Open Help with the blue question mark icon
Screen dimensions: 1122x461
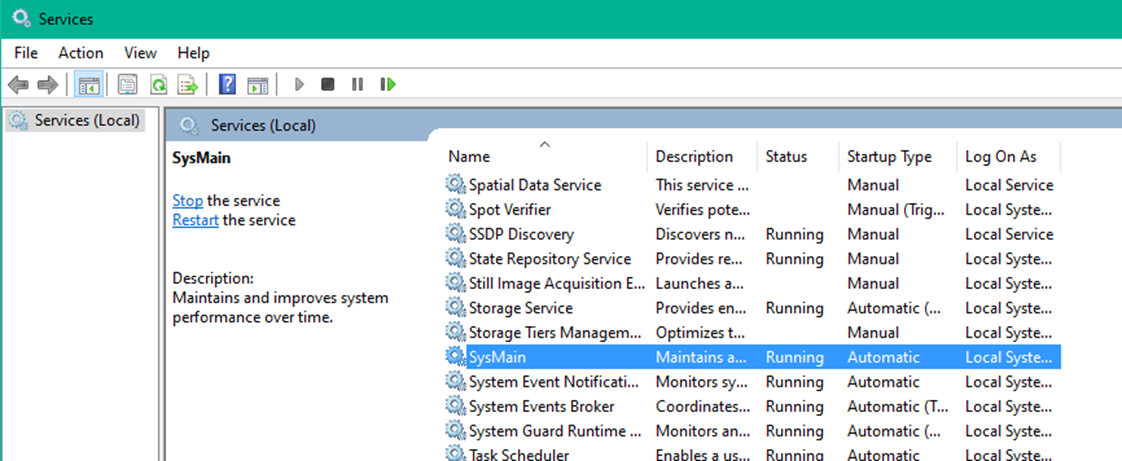point(227,85)
